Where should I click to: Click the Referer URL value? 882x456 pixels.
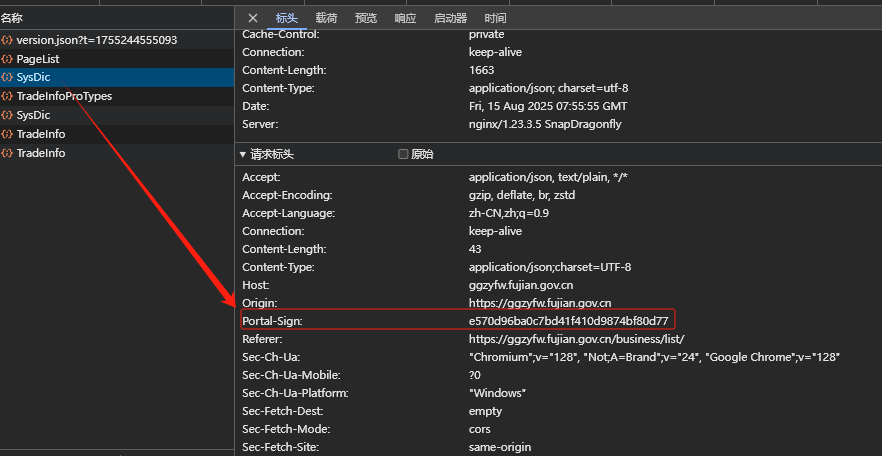point(577,339)
